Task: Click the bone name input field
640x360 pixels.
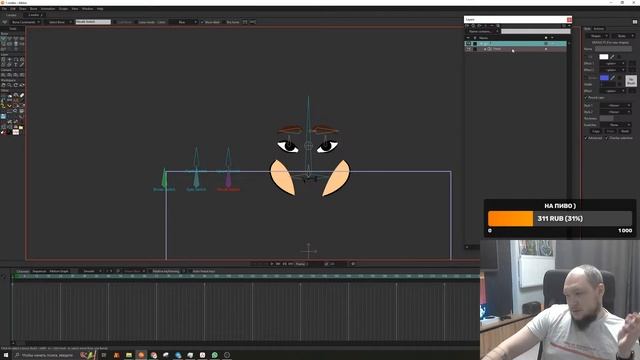Action: coord(93,22)
